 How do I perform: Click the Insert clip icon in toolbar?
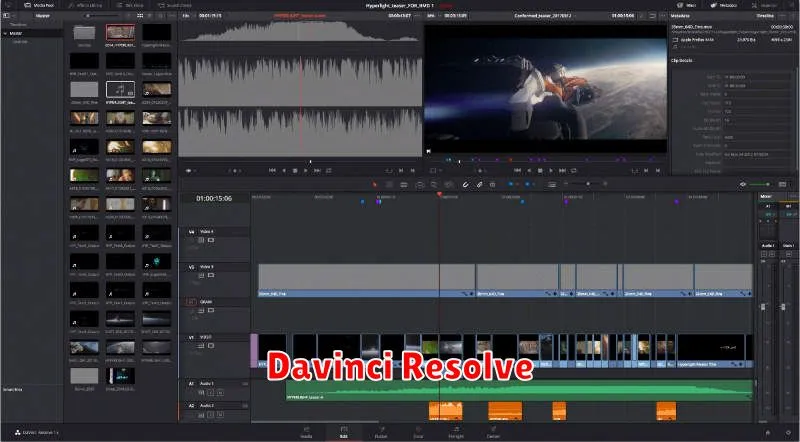pos(419,184)
